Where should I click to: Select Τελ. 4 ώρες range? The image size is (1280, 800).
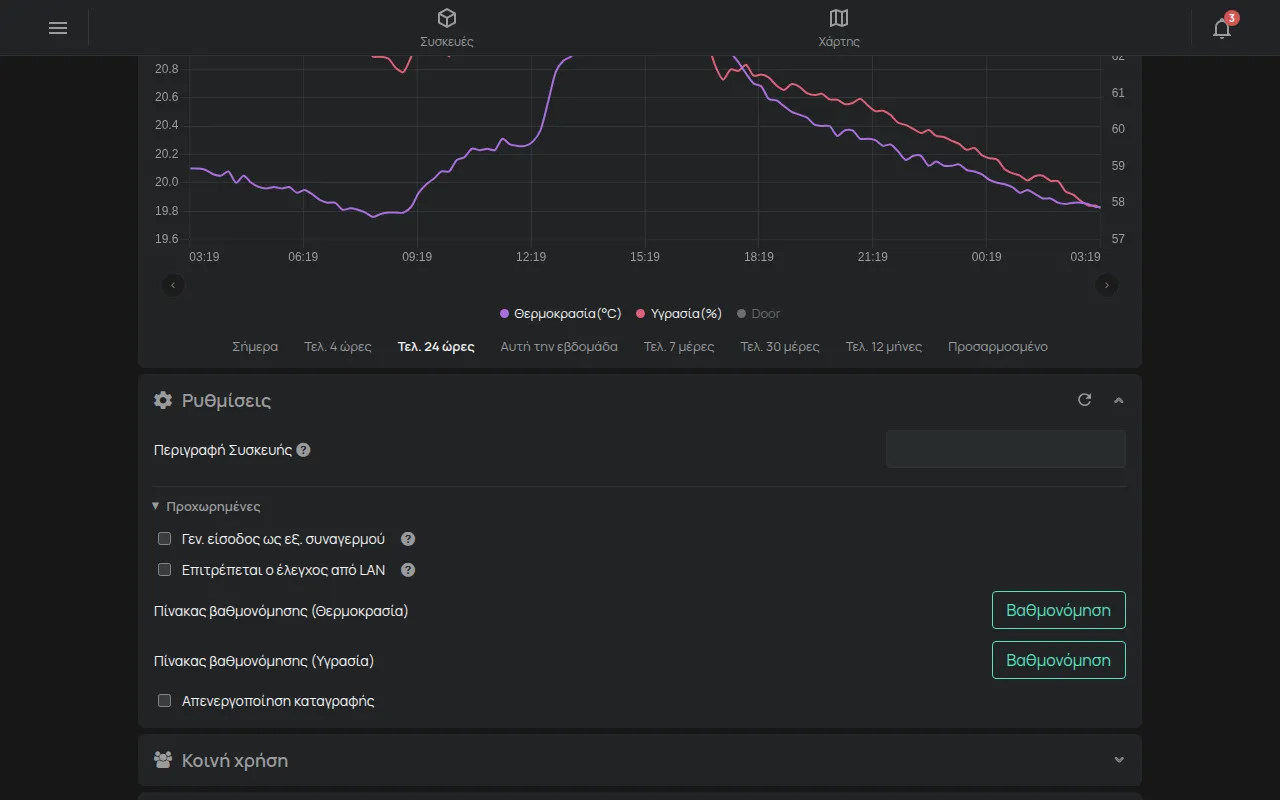[x=338, y=347]
